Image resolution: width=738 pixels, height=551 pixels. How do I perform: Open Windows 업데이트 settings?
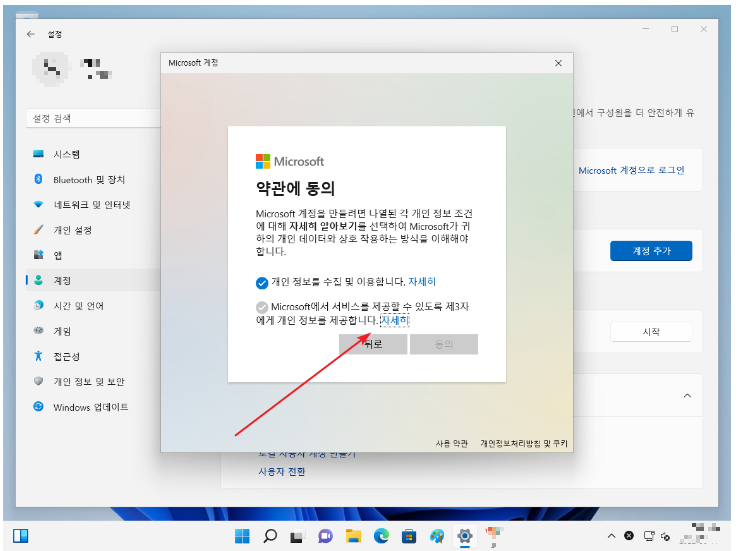pos(93,407)
